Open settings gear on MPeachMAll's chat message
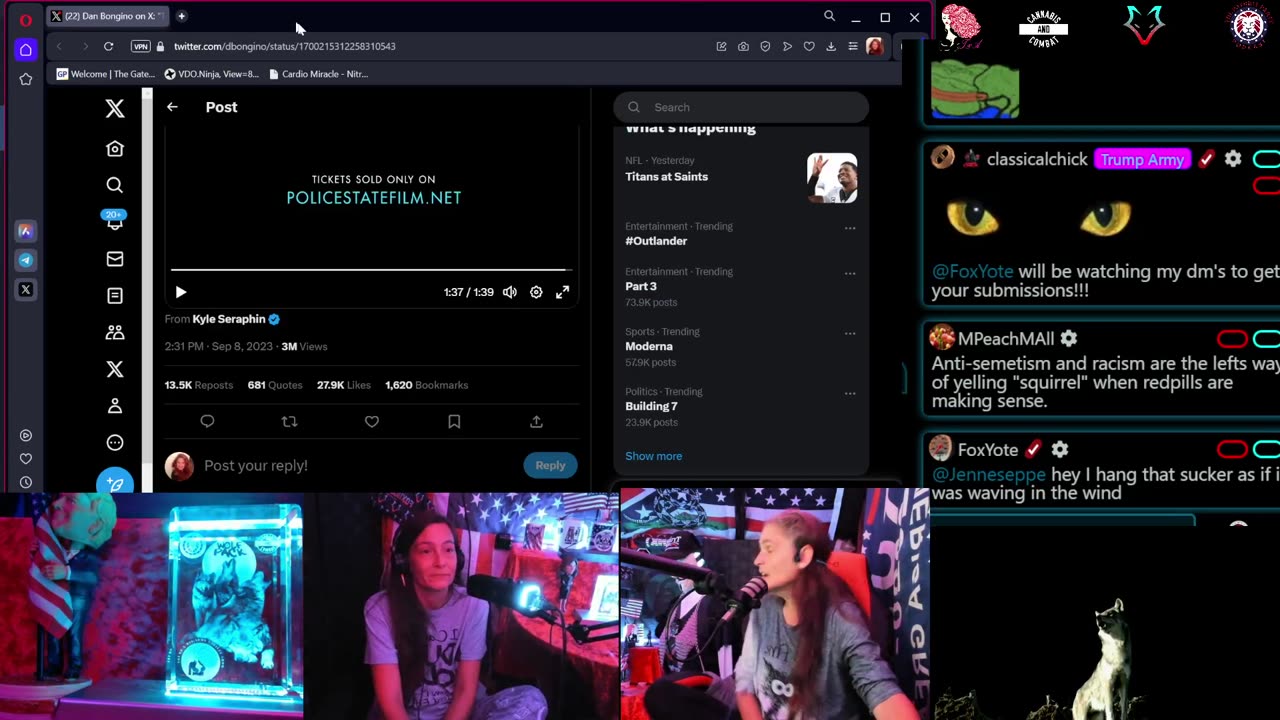The height and width of the screenshot is (720, 1280). [1069, 339]
